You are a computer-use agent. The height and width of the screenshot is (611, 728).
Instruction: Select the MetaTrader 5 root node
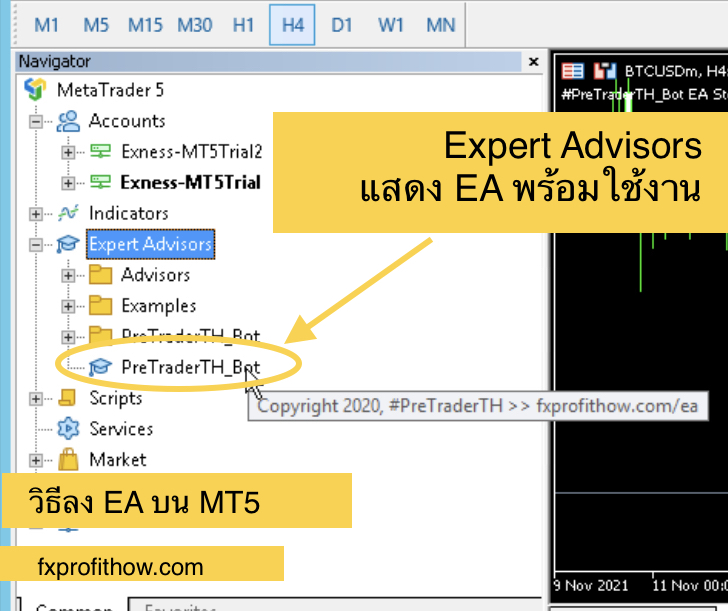click(x=110, y=90)
